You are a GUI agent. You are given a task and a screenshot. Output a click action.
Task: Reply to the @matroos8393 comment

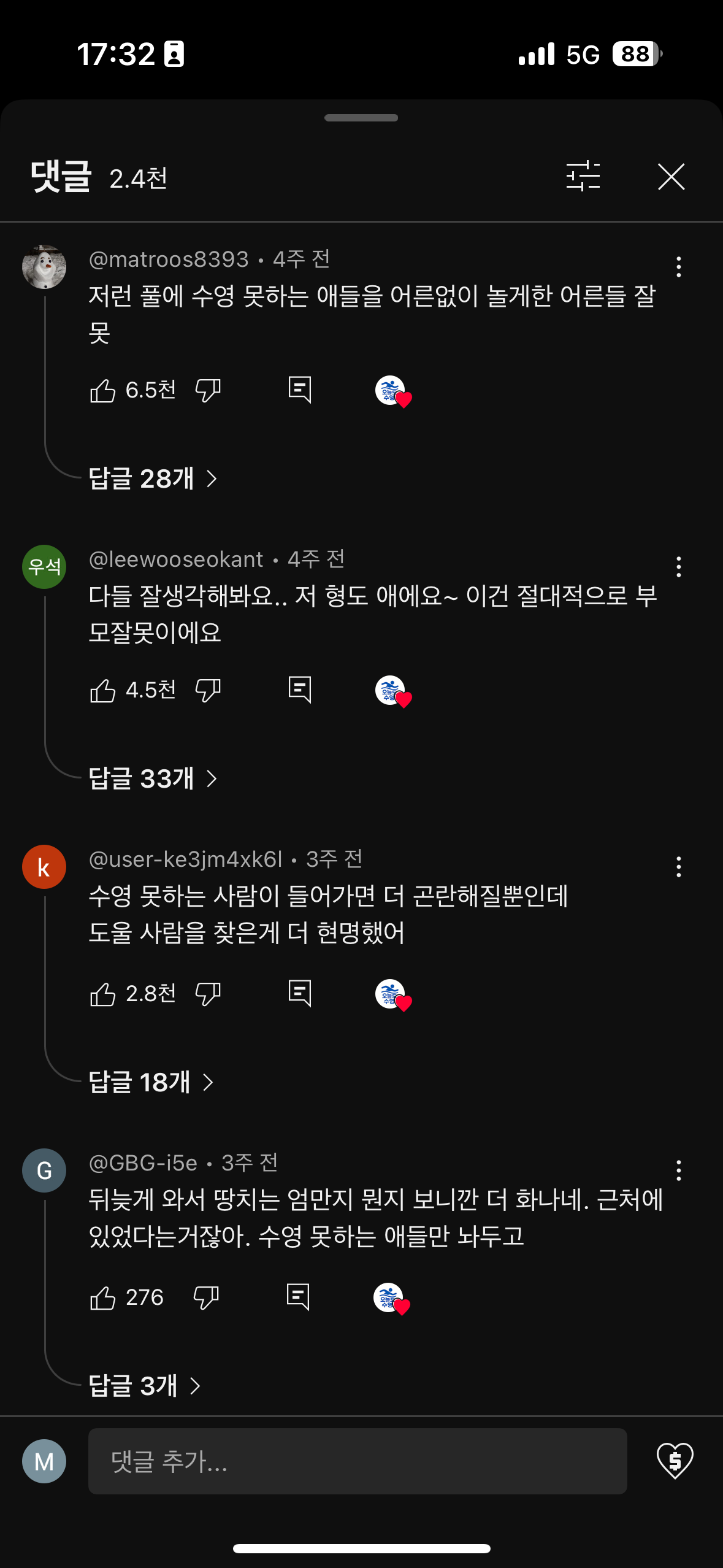(300, 390)
